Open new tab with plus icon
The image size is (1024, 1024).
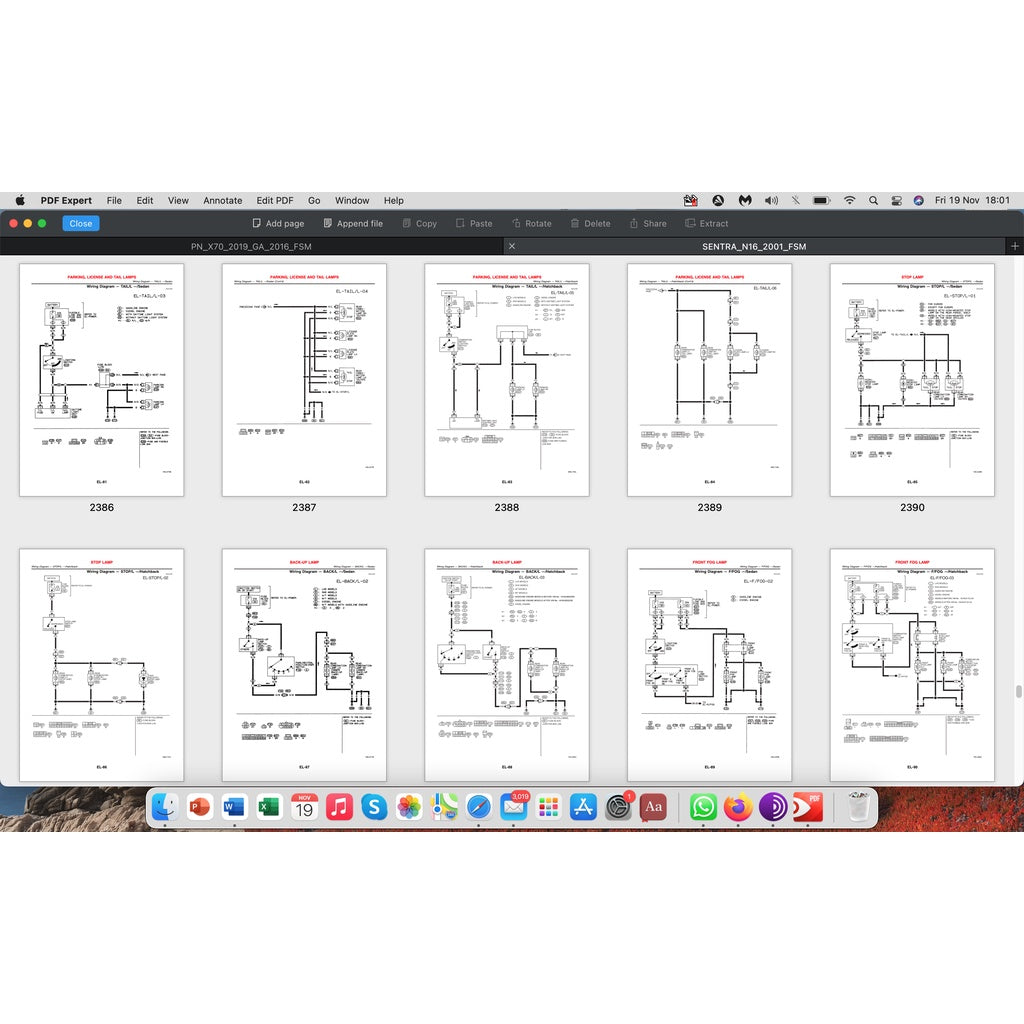point(1015,246)
